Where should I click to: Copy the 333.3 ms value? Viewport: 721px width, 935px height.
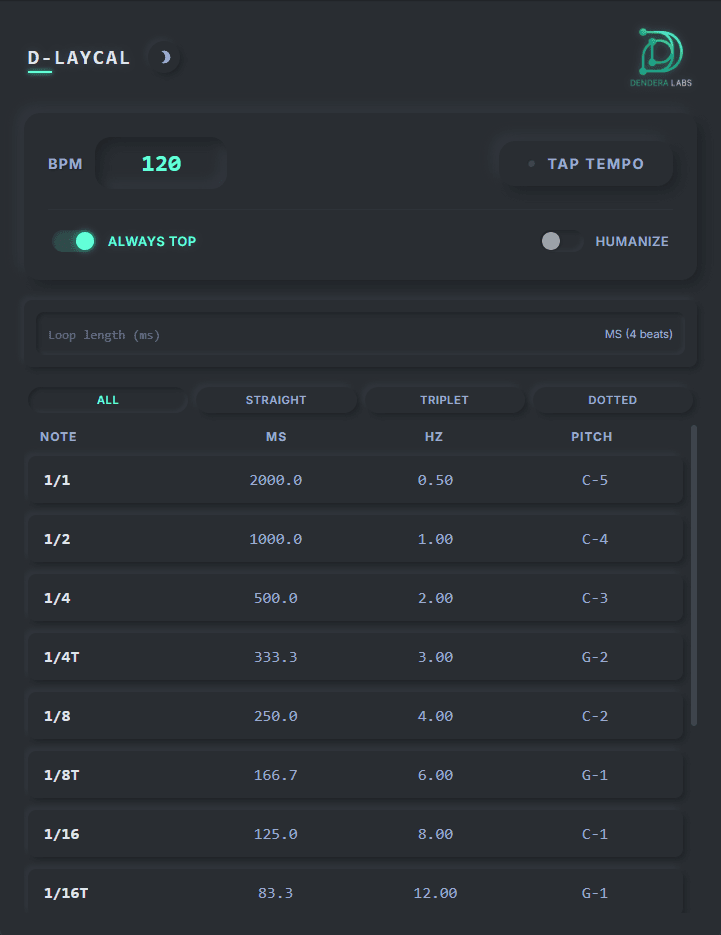276,657
